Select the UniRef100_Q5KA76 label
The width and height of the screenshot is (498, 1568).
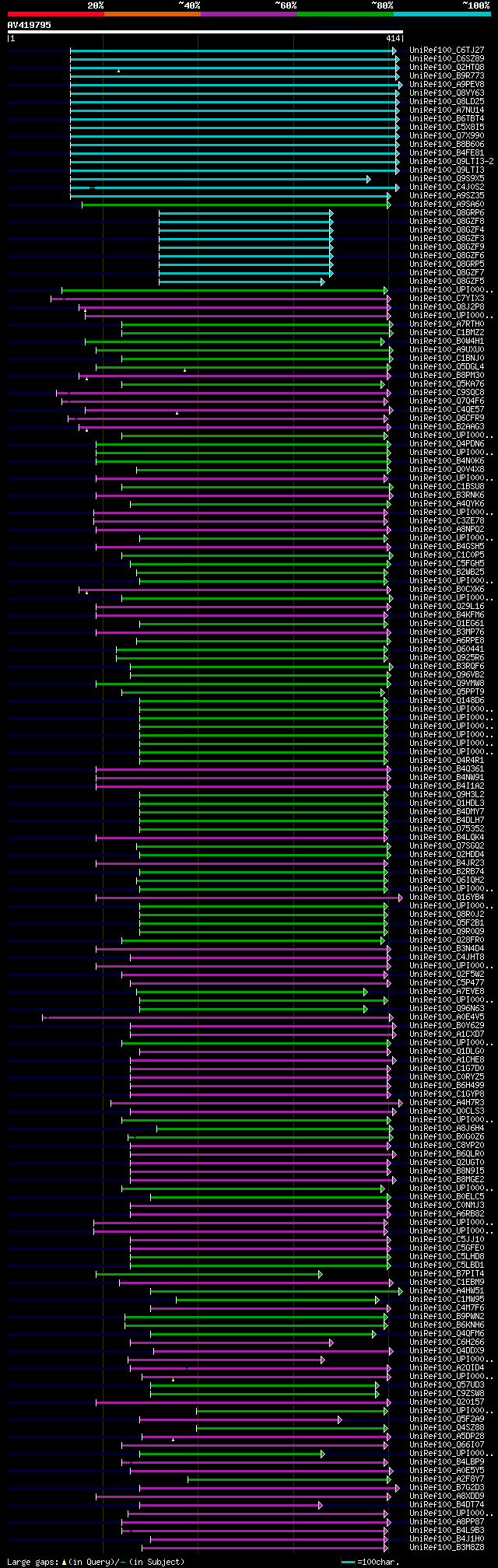pyautogui.click(x=447, y=384)
